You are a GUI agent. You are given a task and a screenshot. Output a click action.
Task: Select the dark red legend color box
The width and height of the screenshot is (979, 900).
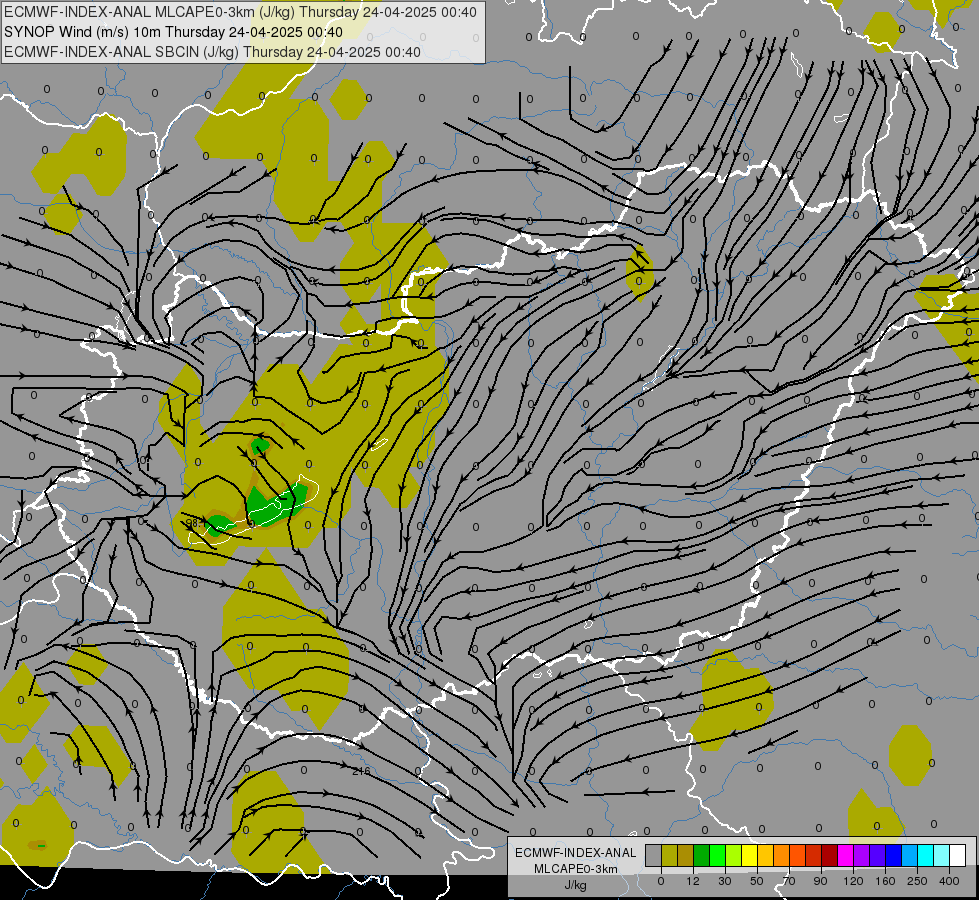coord(830,856)
